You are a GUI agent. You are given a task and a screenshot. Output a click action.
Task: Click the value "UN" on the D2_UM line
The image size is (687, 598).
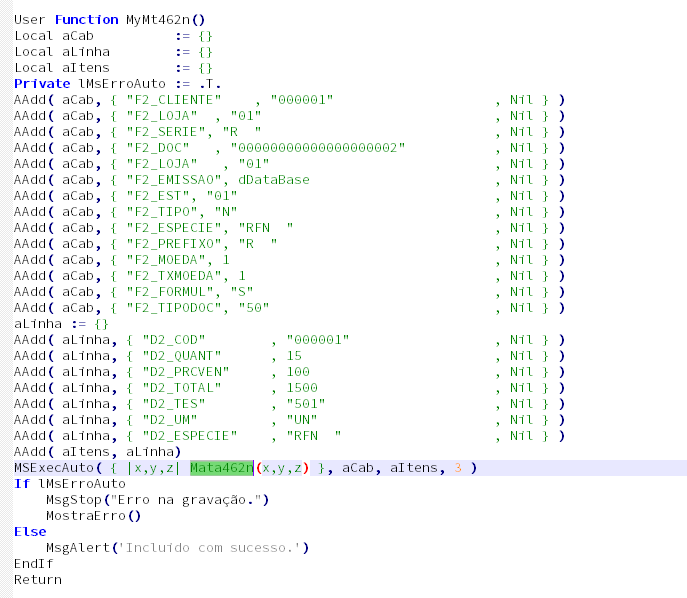(302, 420)
